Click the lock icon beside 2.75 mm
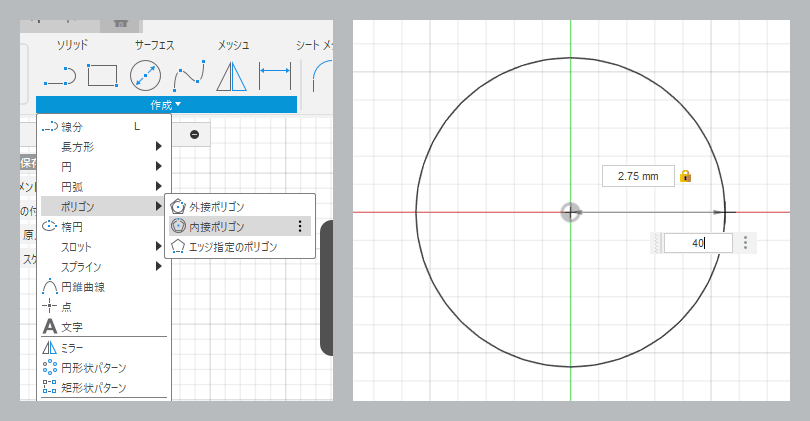The width and height of the screenshot is (810, 421). [x=686, y=176]
